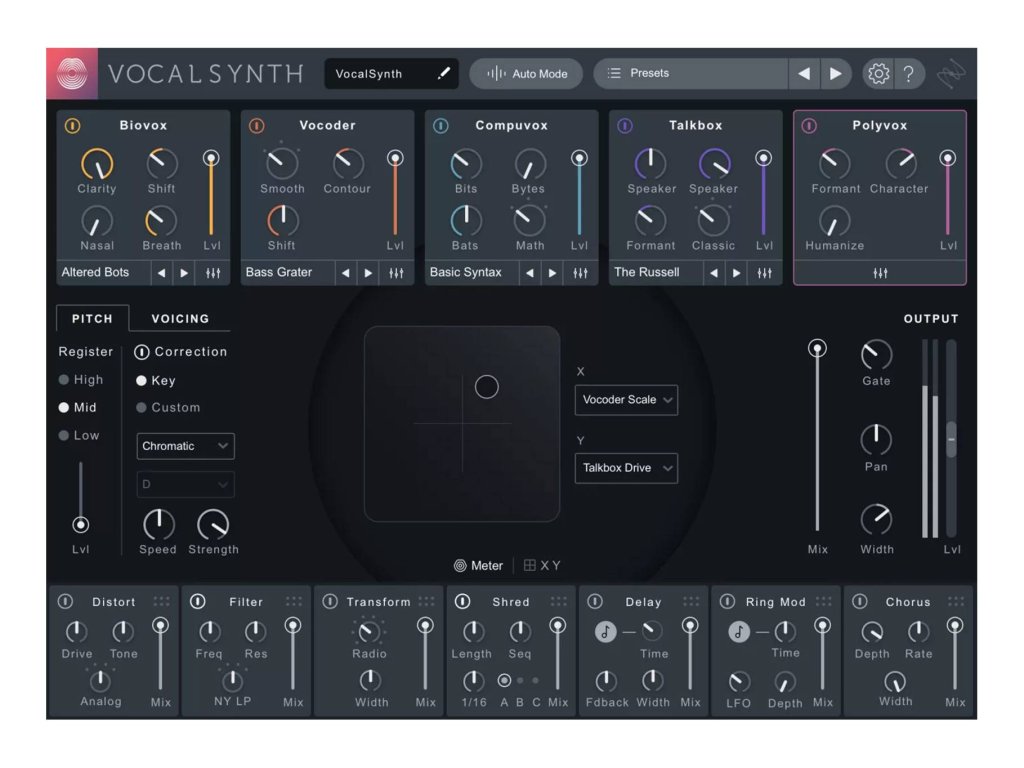The width and height of the screenshot is (1024, 768).
Task: Grab the Distort module reorder handle
Action: pos(161,601)
